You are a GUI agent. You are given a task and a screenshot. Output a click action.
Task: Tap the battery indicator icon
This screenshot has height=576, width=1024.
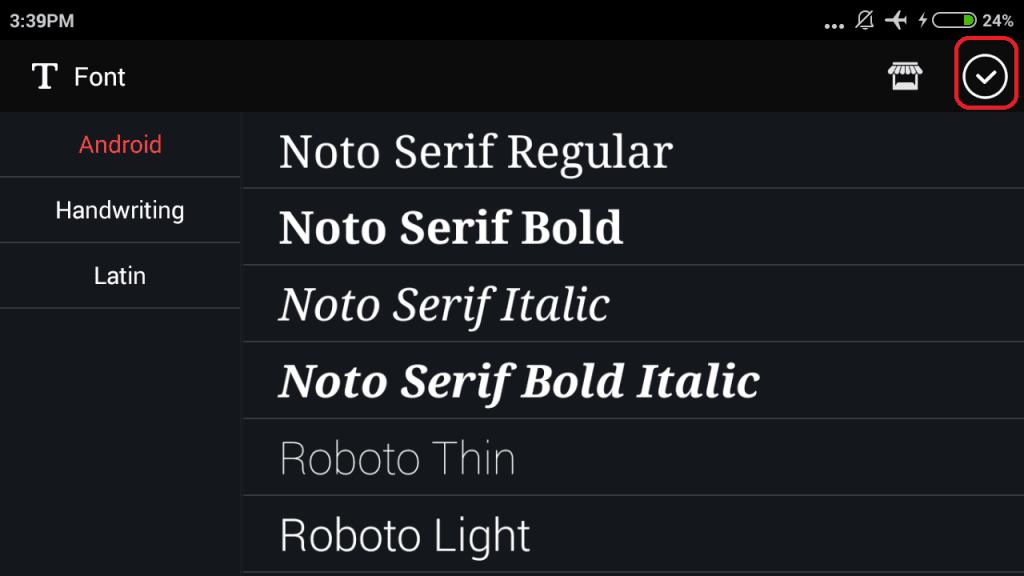(x=954, y=20)
